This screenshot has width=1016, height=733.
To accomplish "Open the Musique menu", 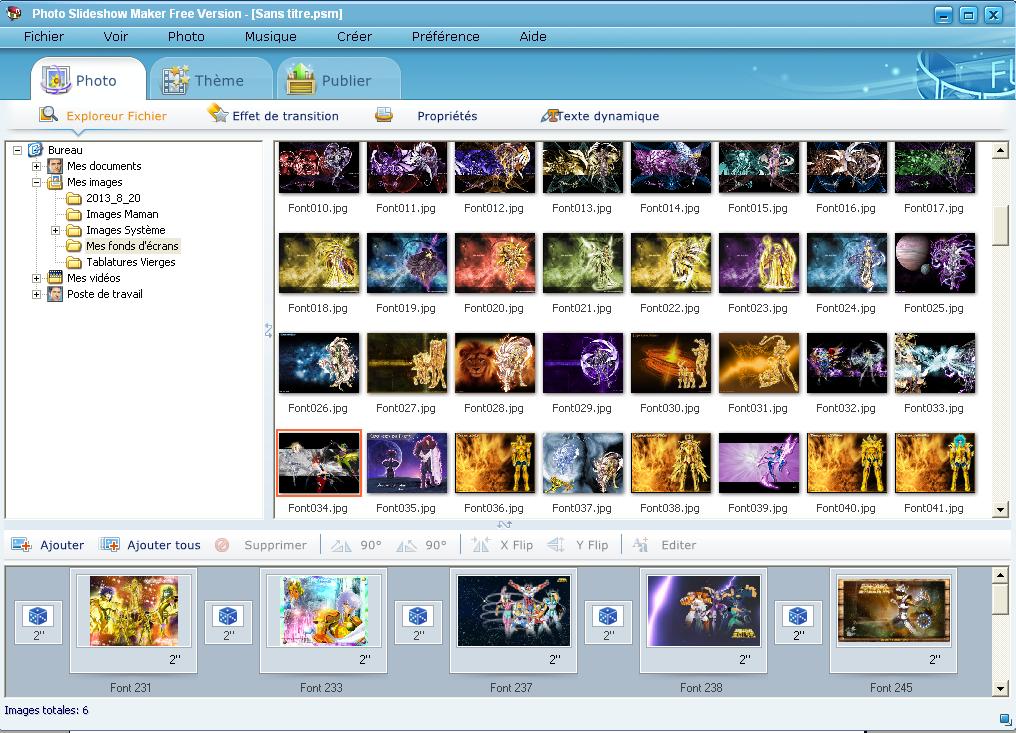I will (270, 36).
